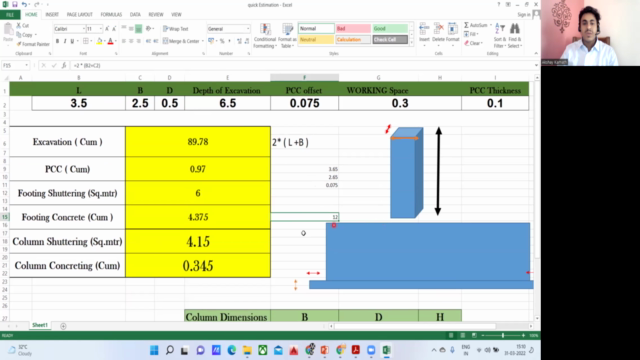This screenshot has width=640, height=360.
Task: Click the formula bar input field
Action: tap(302, 65)
